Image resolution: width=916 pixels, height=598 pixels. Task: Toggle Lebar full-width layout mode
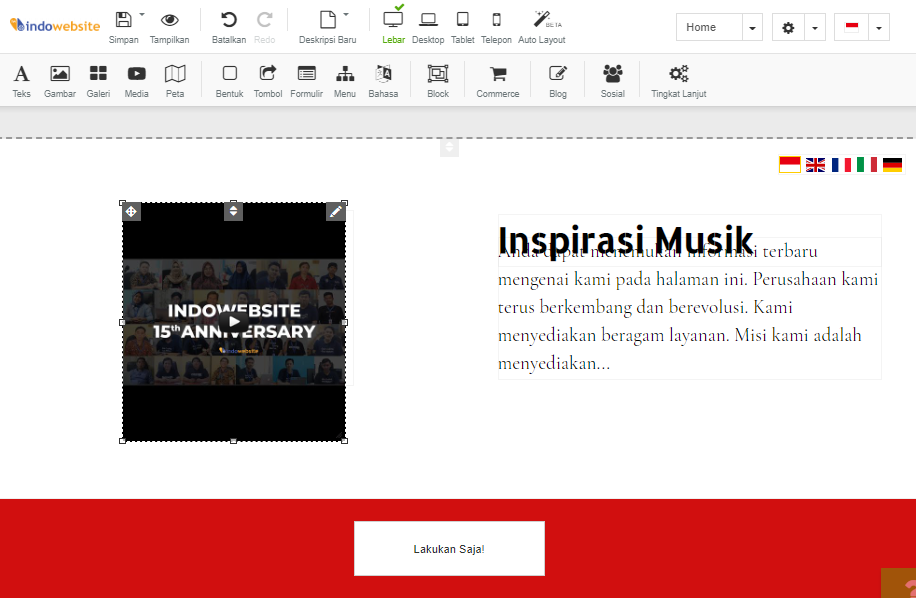tap(393, 25)
